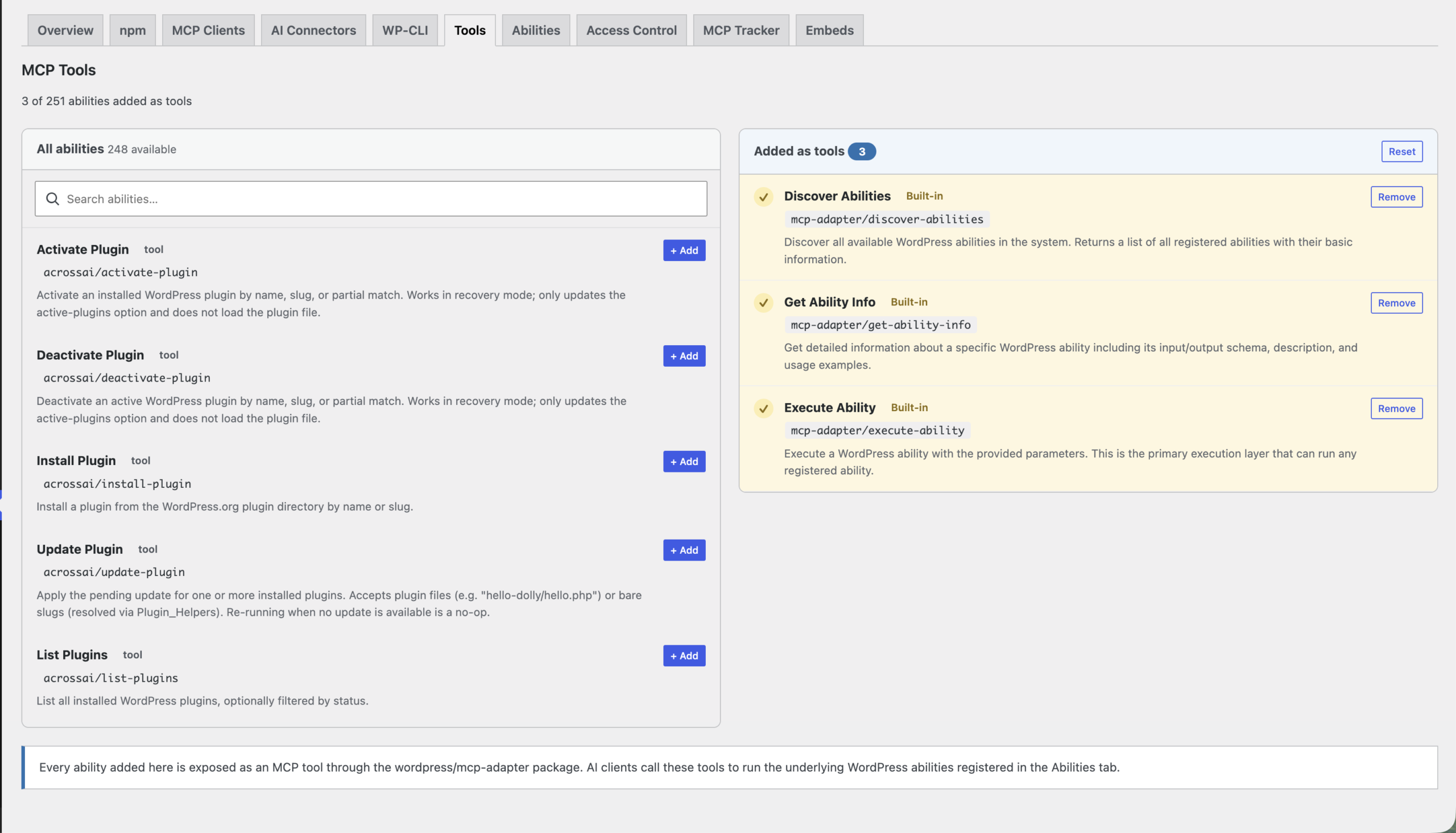1456x833 pixels.
Task: Click the 'Discover Abilities' tool title
Action: (837, 196)
